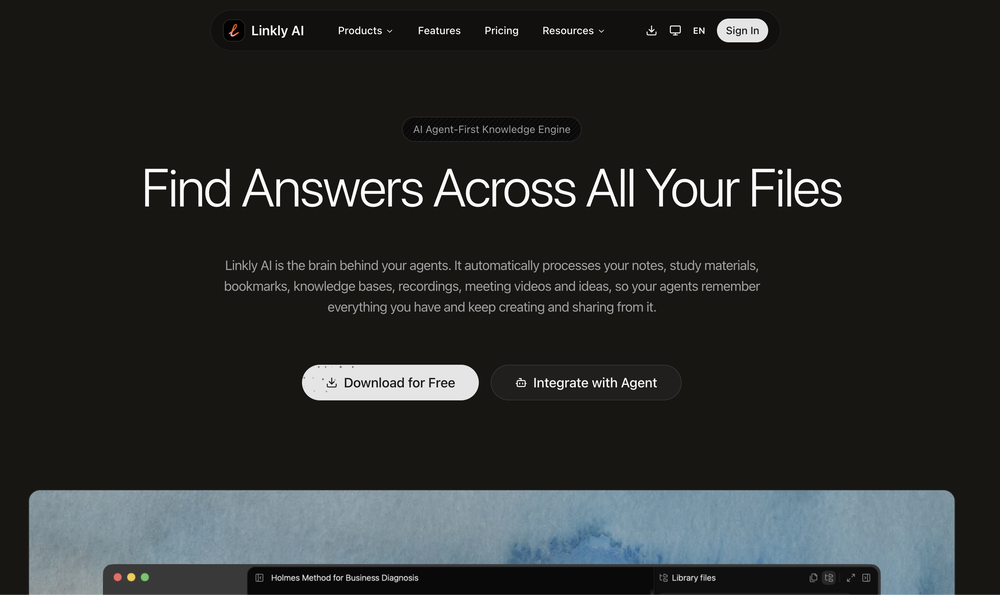This screenshot has width=1000, height=595.
Task: Toggle the left sidebar icon in app preview
Action: pyautogui.click(x=260, y=578)
